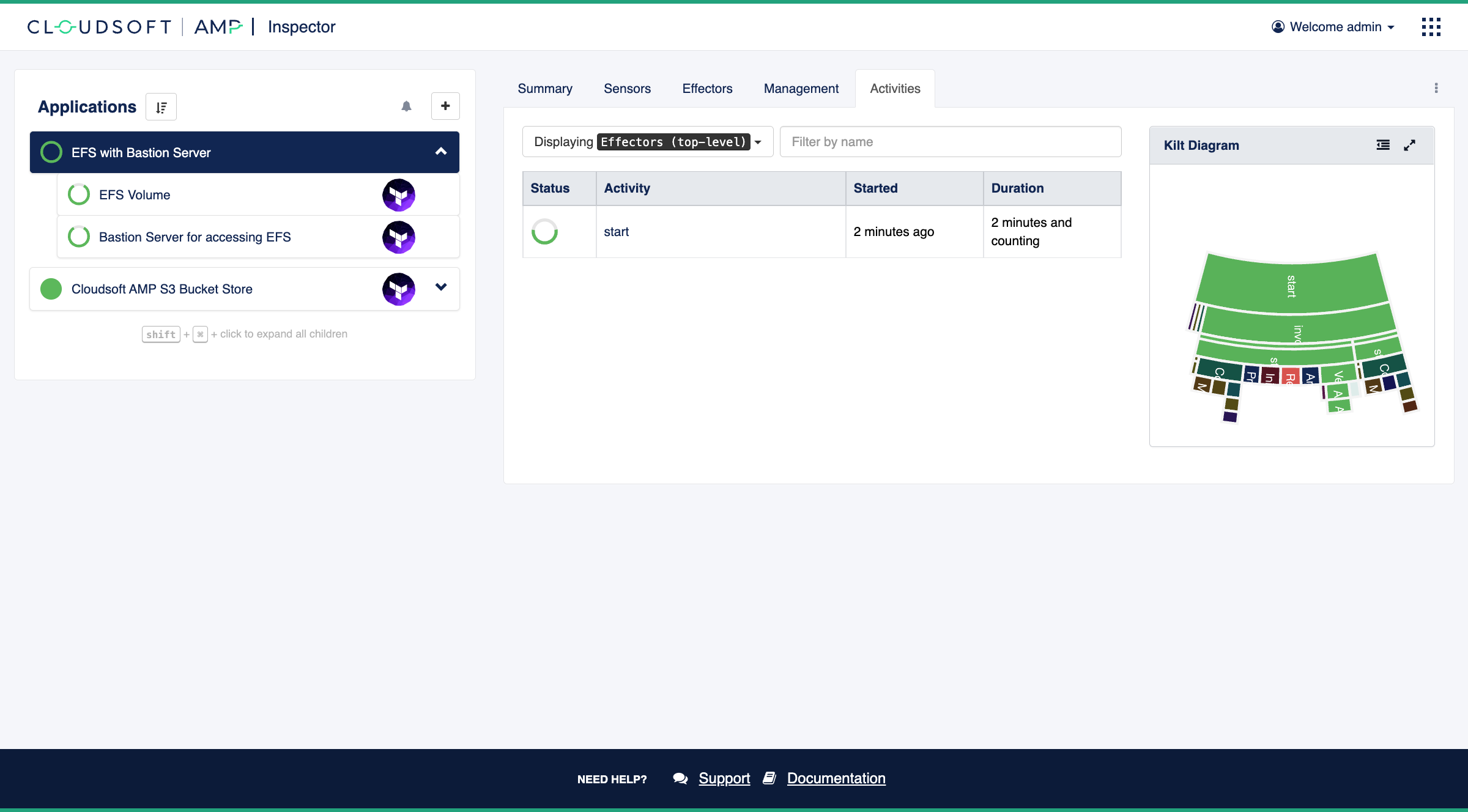Screen dimensions: 1468x812
Task: Click the Documentation book icon
Action: (x=769, y=778)
